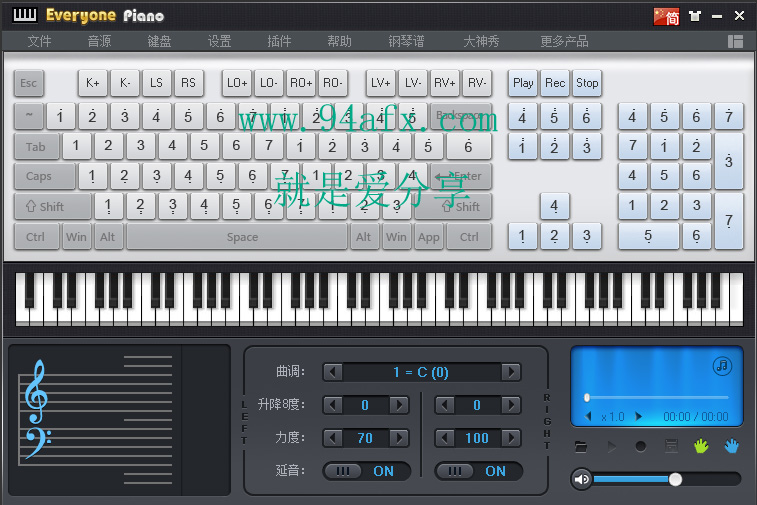Screen dimensions: 757x505
Task: Click the Space bar key
Action: click(x=237, y=237)
